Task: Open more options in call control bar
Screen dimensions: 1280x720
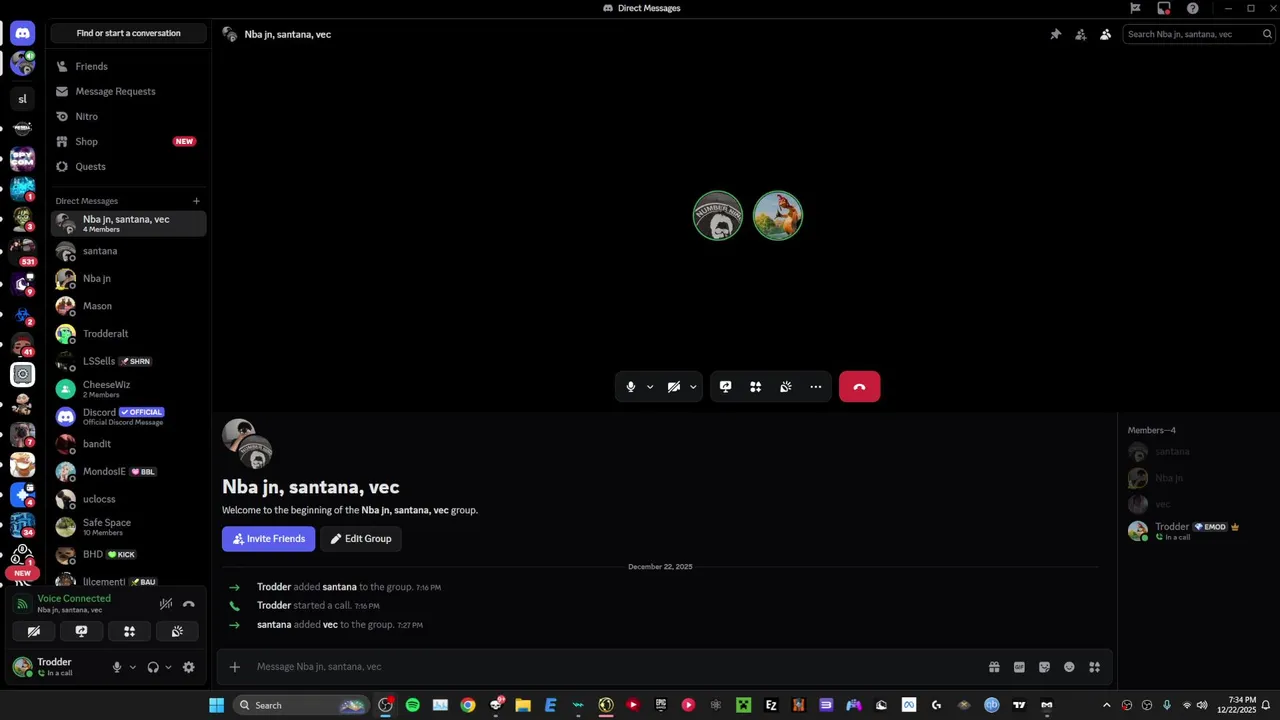Action: [816, 387]
